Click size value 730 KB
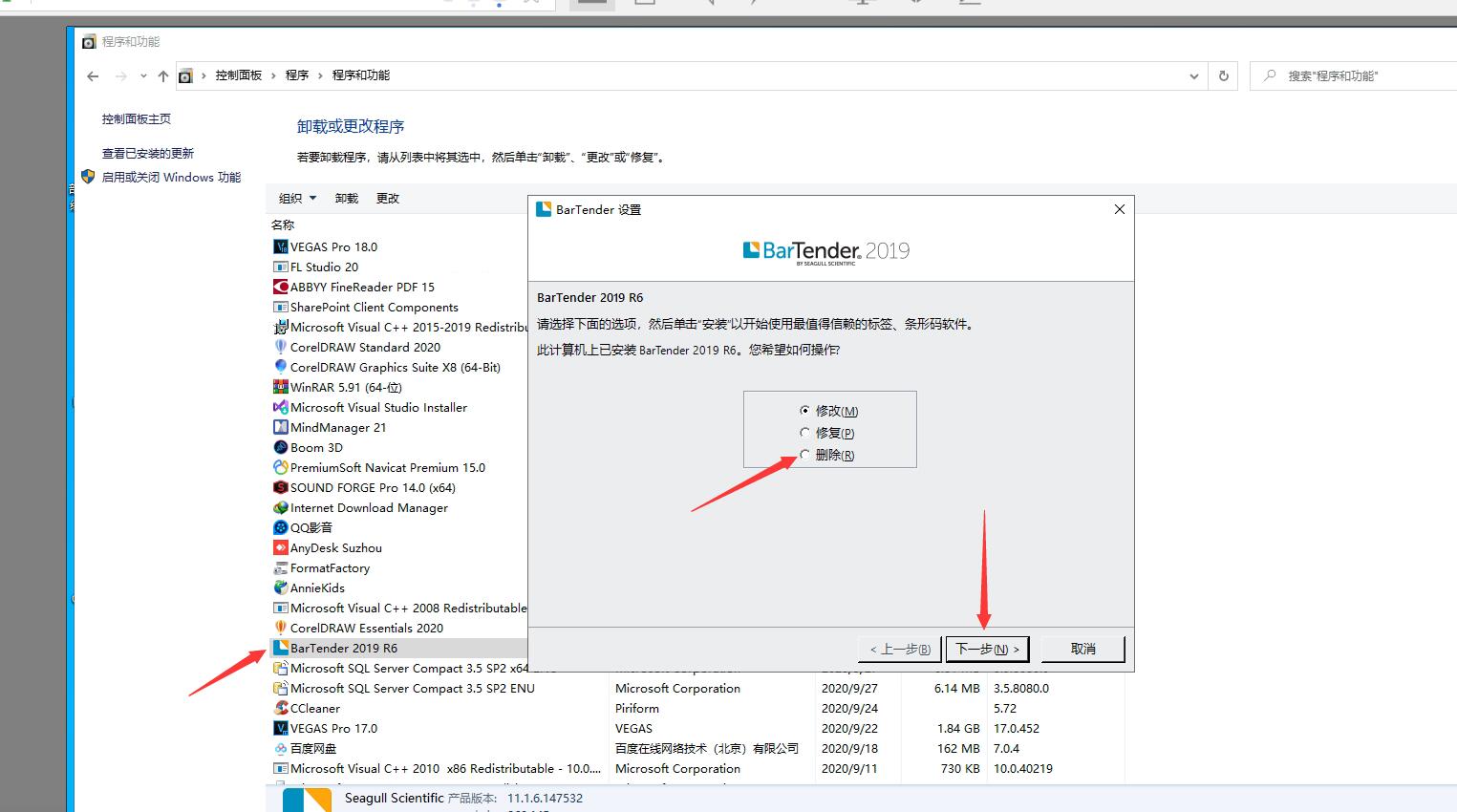 coord(960,769)
